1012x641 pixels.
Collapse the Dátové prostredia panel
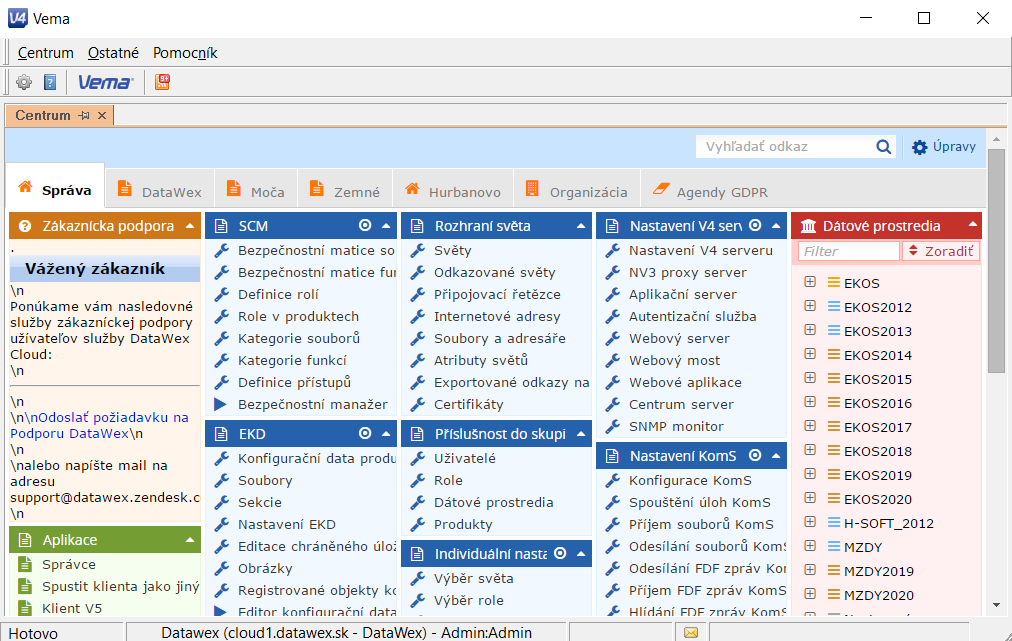972,225
